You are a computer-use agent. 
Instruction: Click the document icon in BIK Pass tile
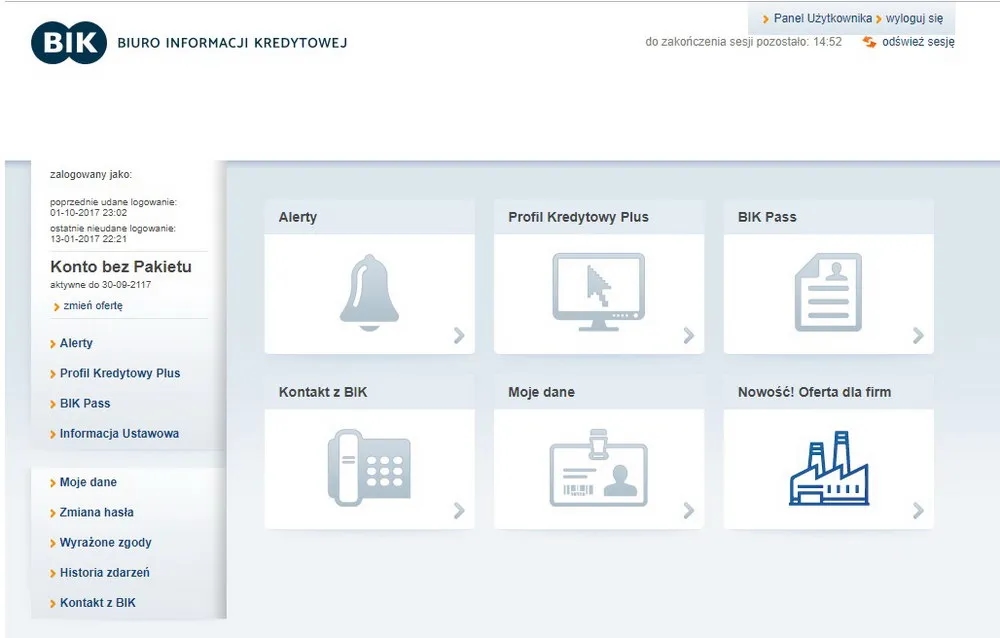(827, 292)
